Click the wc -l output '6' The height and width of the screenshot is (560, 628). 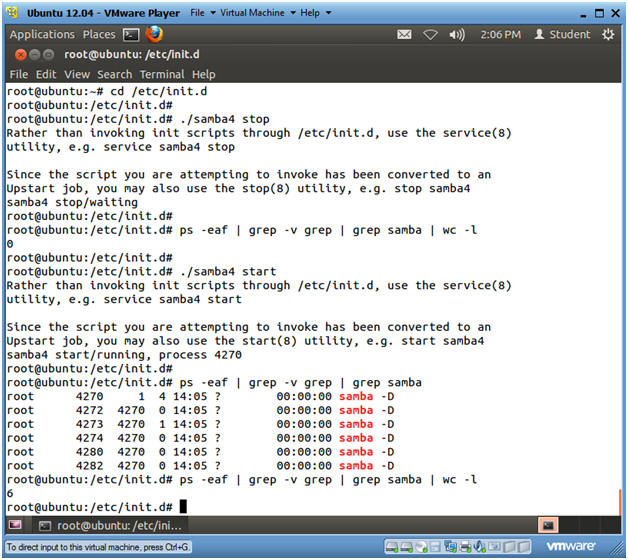(x=10, y=494)
